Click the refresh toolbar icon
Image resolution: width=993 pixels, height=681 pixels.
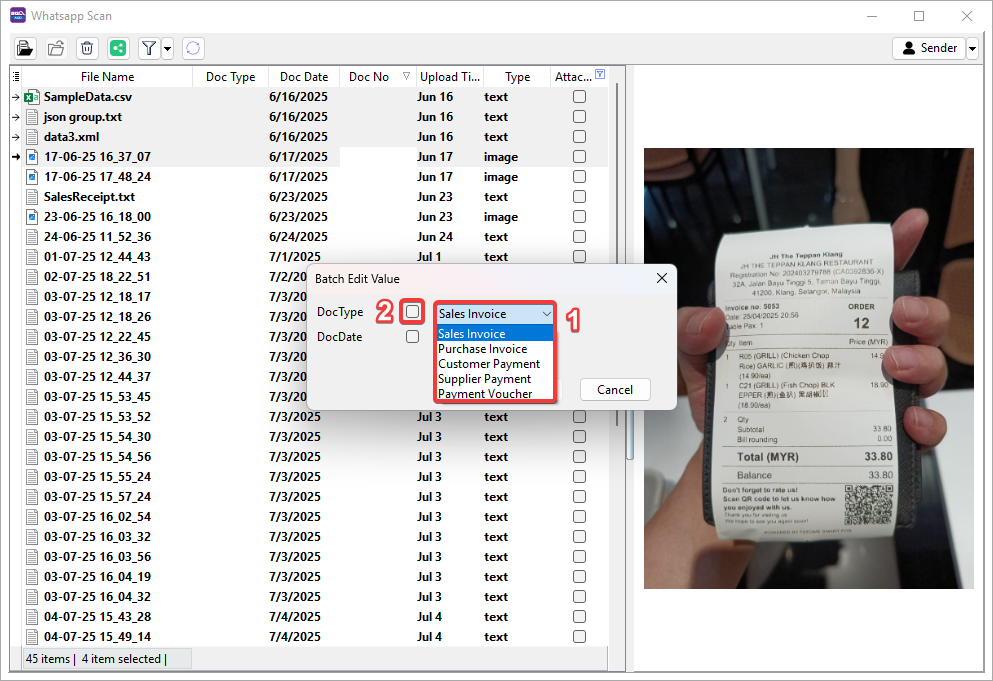(x=193, y=48)
